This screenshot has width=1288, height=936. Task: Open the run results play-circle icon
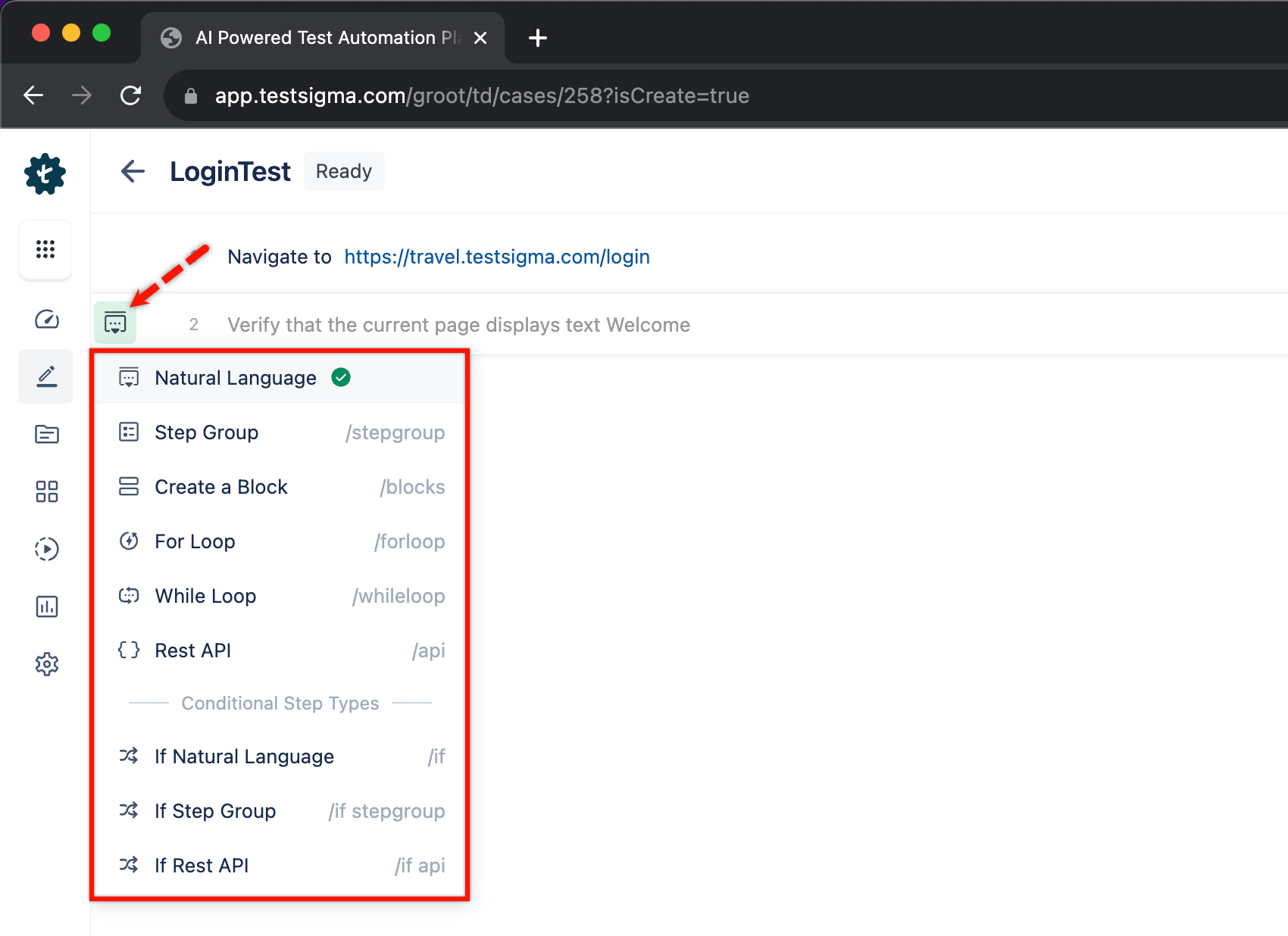[47, 549]
